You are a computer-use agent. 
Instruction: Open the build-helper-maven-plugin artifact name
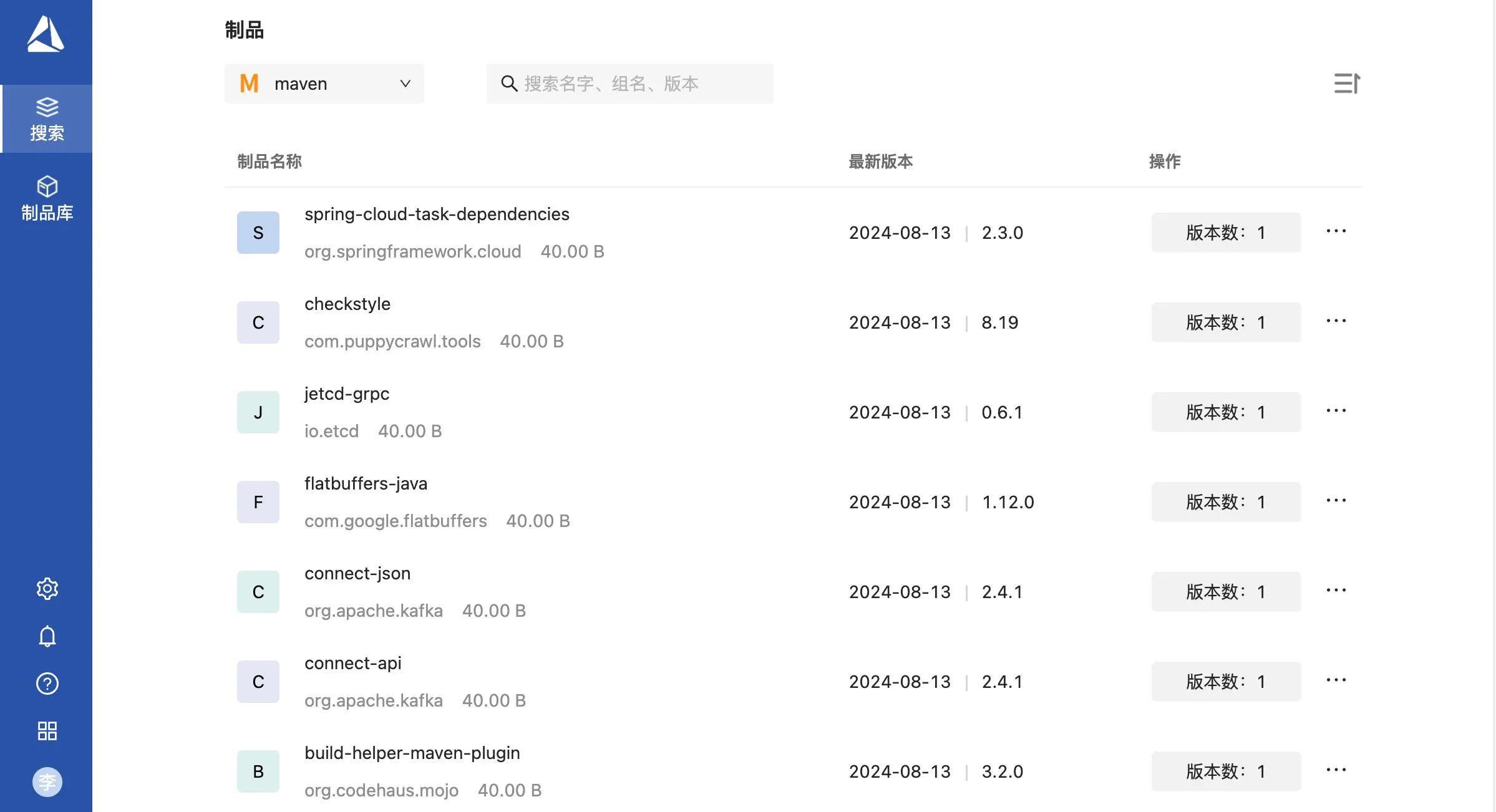[x=412, y=753]
